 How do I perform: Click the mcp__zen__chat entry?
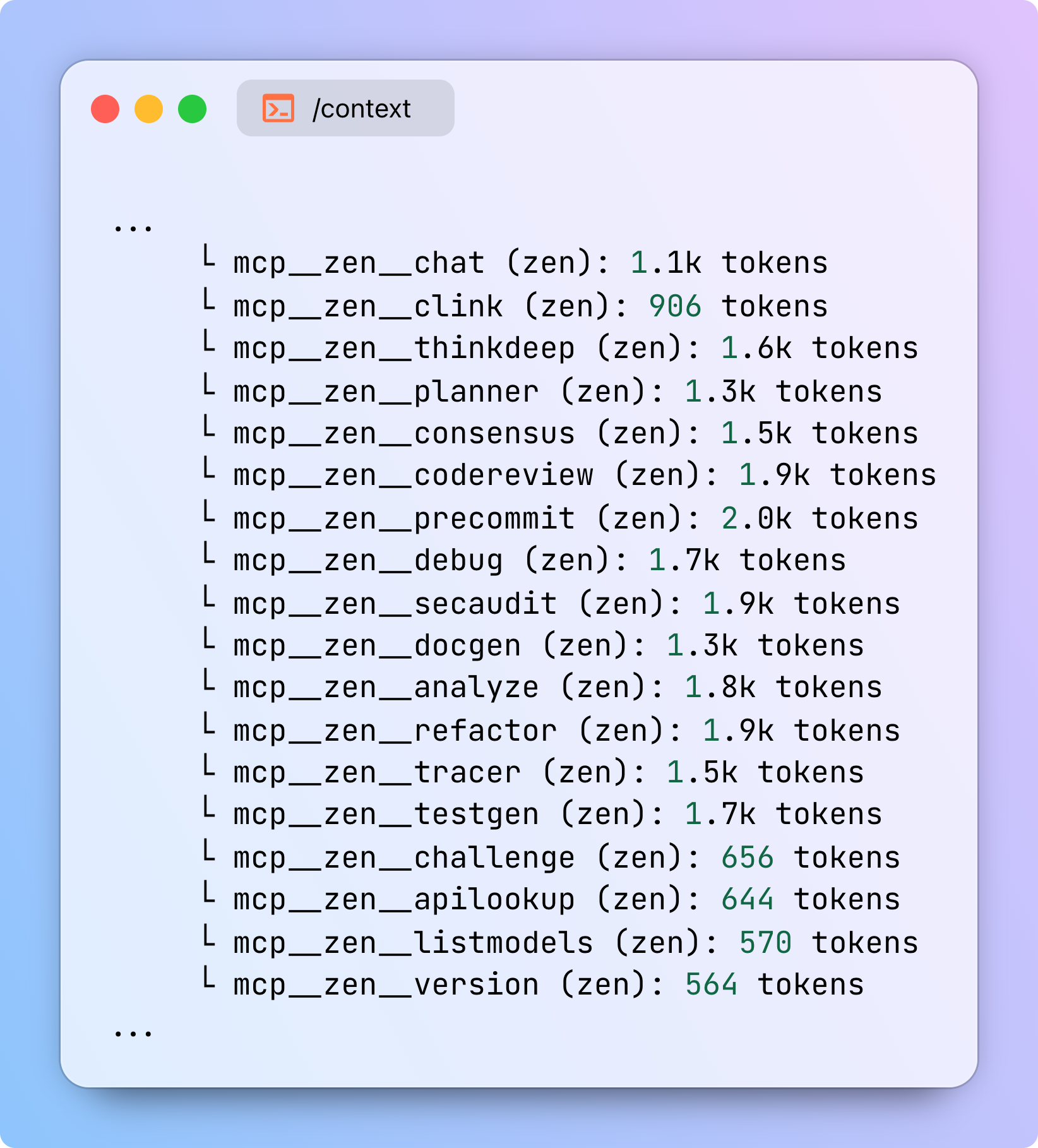click(359, 263)
